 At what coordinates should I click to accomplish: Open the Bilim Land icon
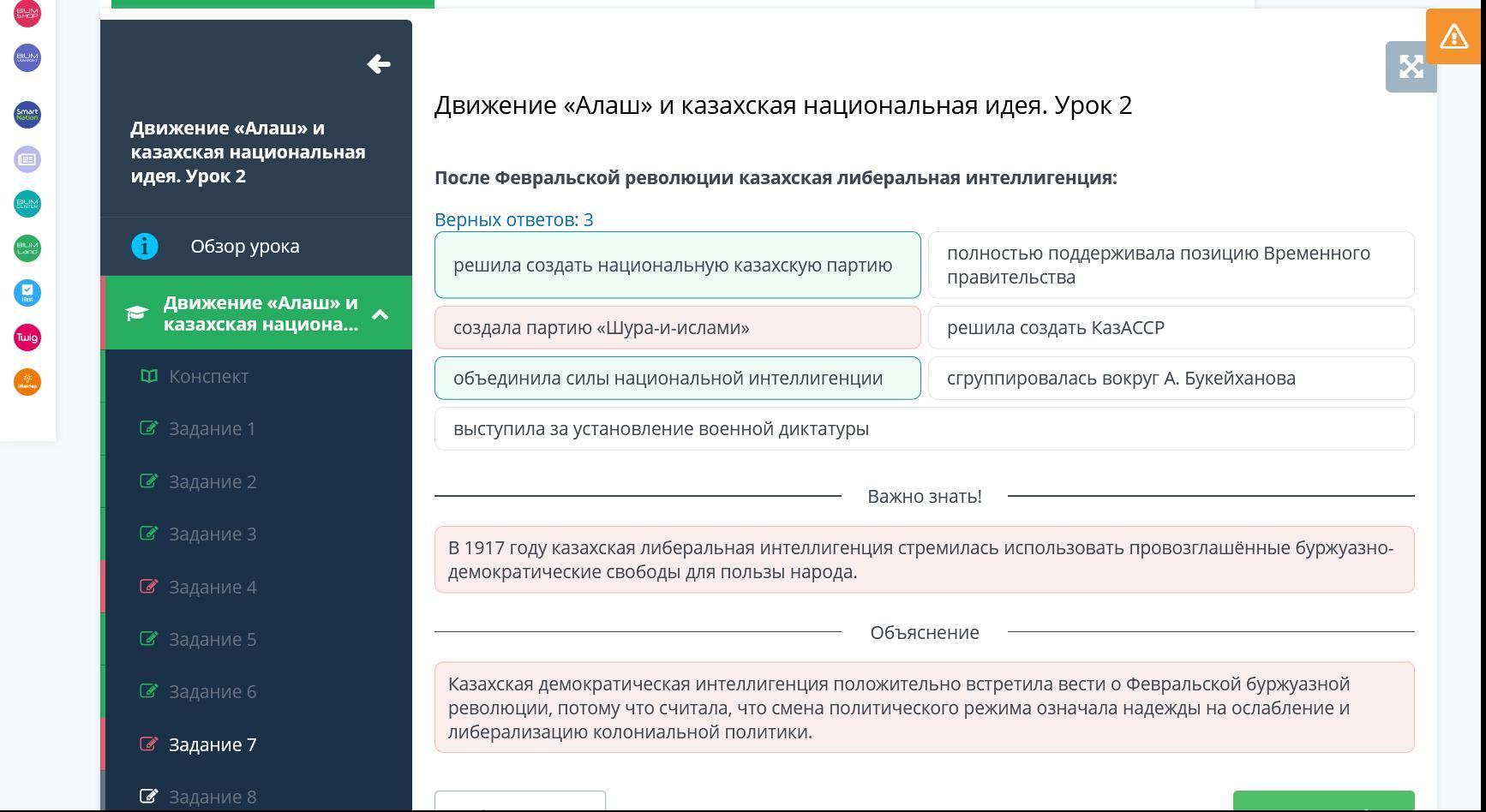(x=27, y=248)
